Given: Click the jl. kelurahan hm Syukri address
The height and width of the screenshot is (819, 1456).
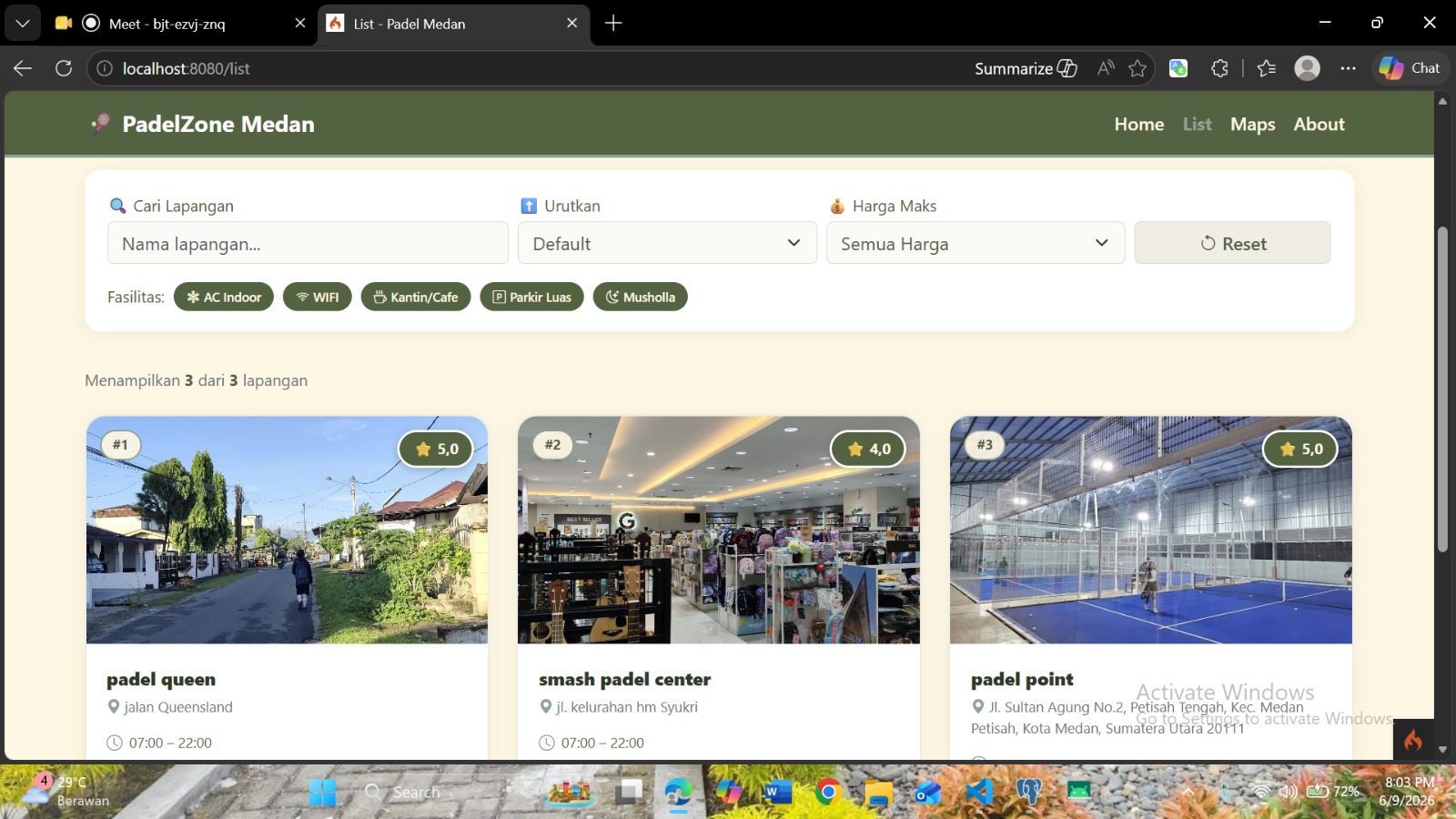Looking at the screenshot, I should pos(627,707).
